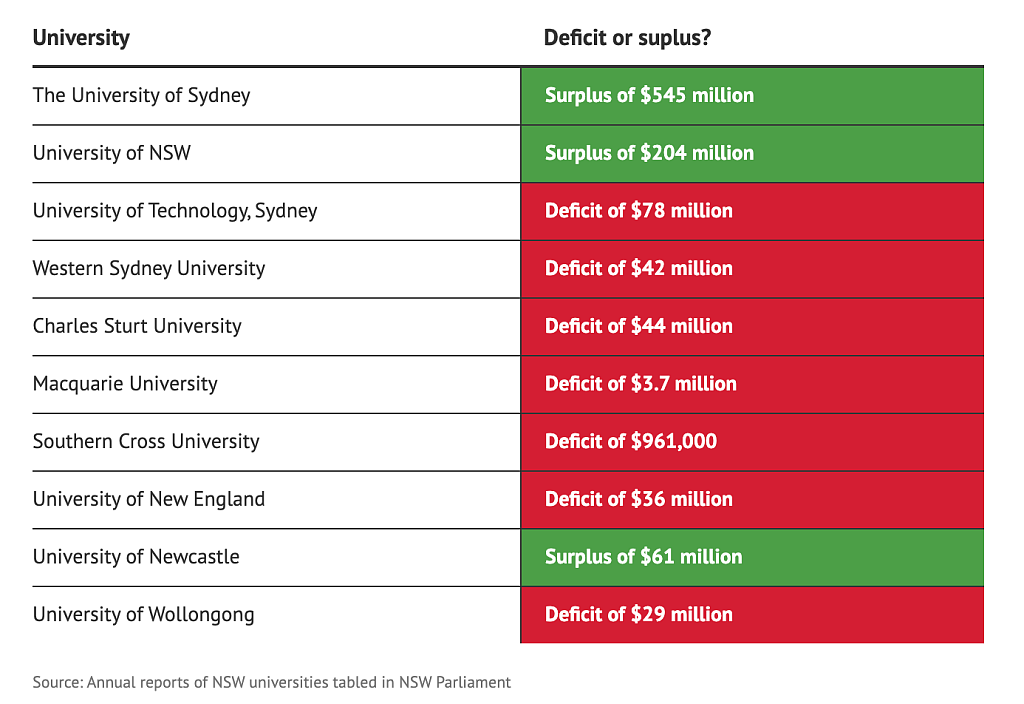Click the source note about annual reports

coord(272,682)
